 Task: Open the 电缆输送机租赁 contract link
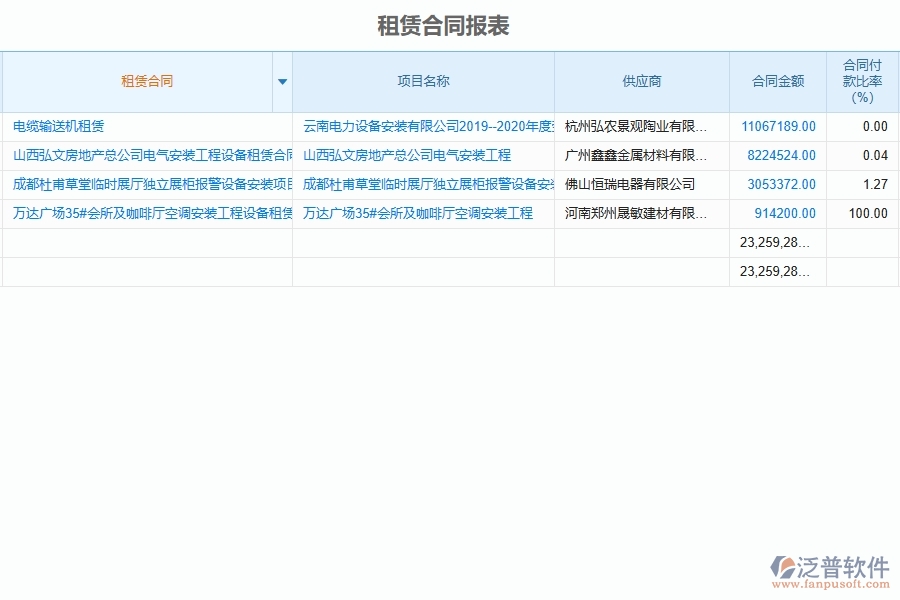[59, 127]
